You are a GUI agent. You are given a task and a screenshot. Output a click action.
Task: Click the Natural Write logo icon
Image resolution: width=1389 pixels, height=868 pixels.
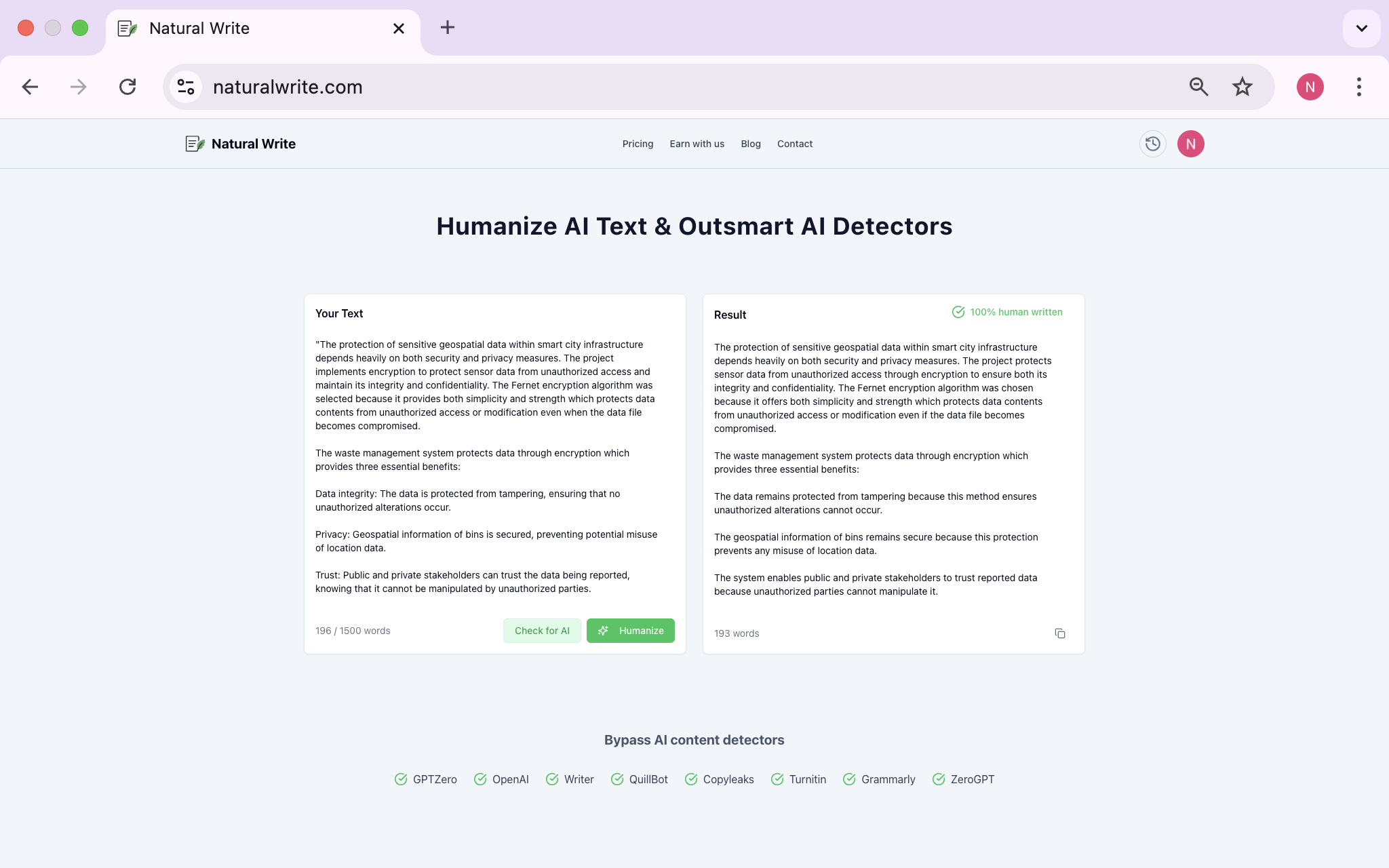(x=195, y=144)
